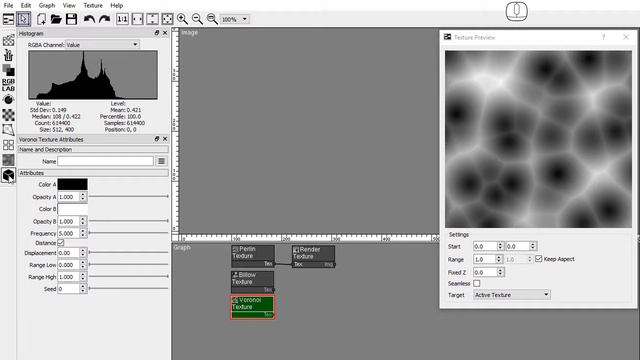Create a new document
Viewport: 640px width, 360px height.
(x=41, y=19)
